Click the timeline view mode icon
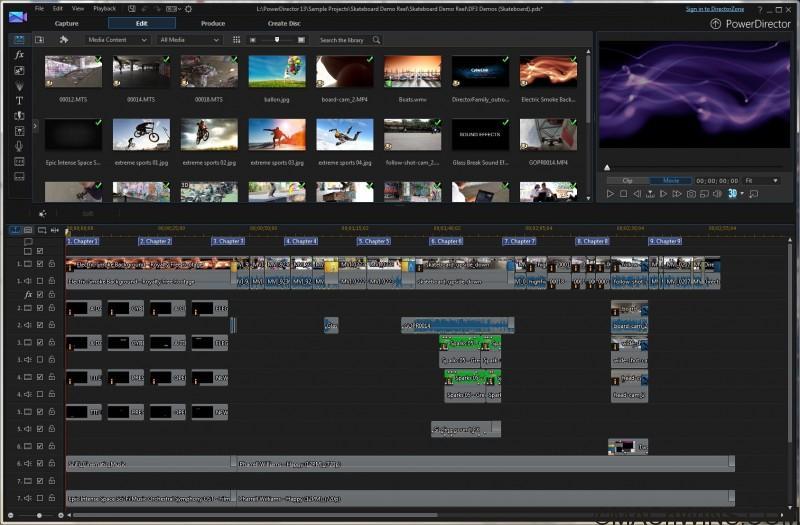Image resolution: width=800 pixels, height=525 pixels. tap(15, 230)
